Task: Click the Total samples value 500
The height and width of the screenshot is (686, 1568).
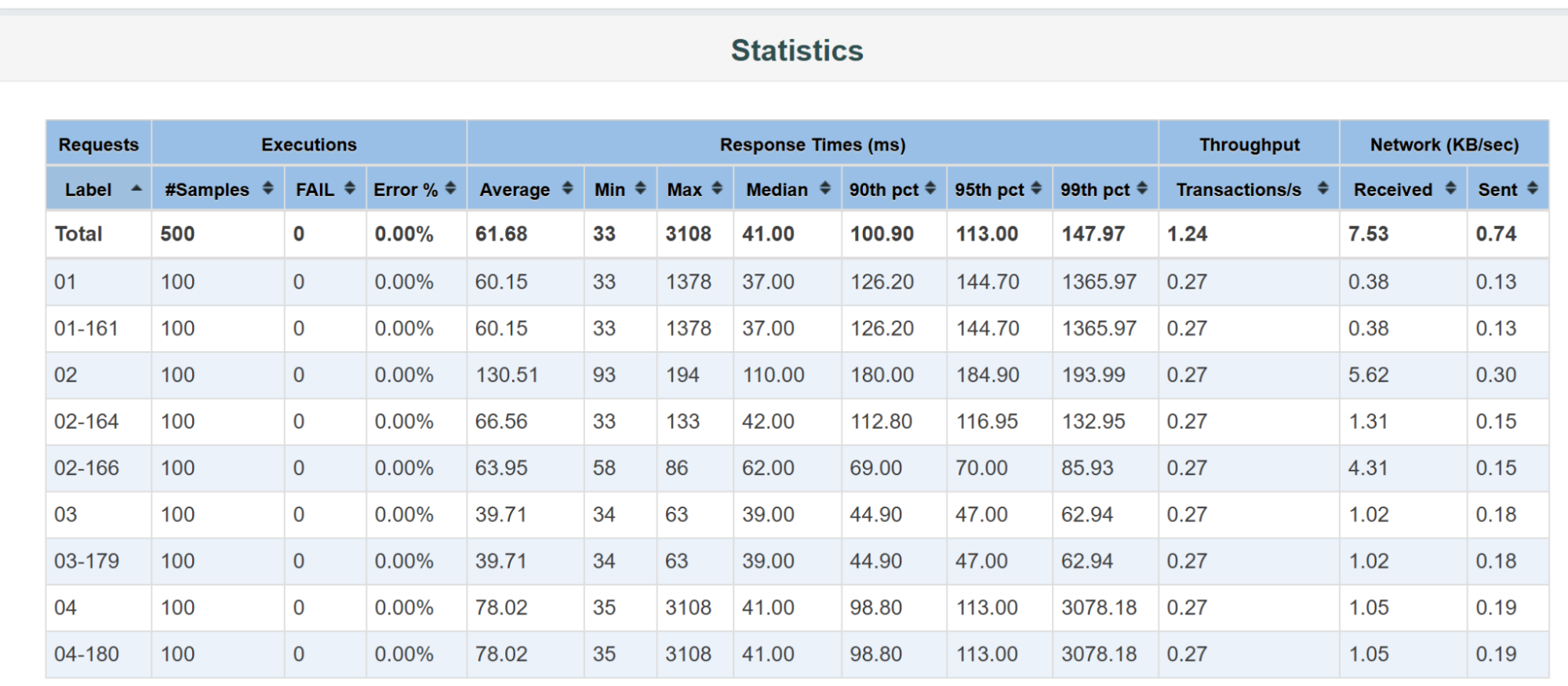Action: [x=177, y=234]
